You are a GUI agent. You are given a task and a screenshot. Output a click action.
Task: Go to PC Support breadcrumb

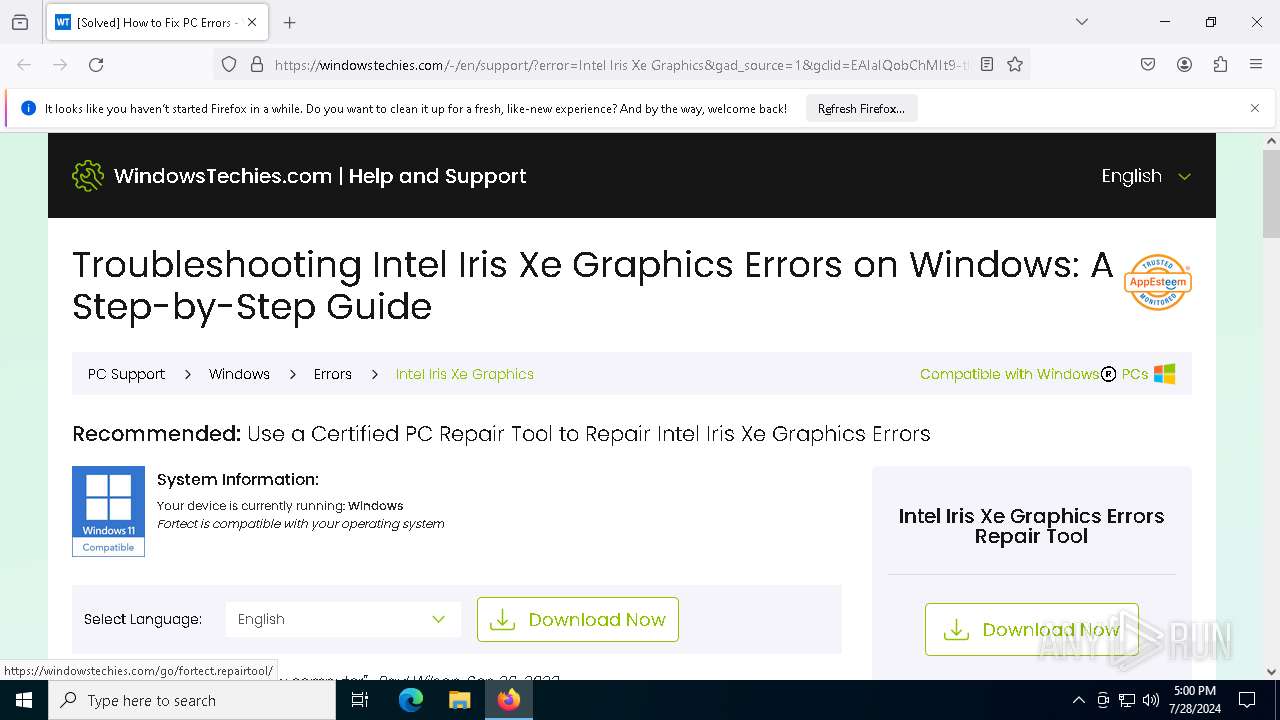(126, 374)
